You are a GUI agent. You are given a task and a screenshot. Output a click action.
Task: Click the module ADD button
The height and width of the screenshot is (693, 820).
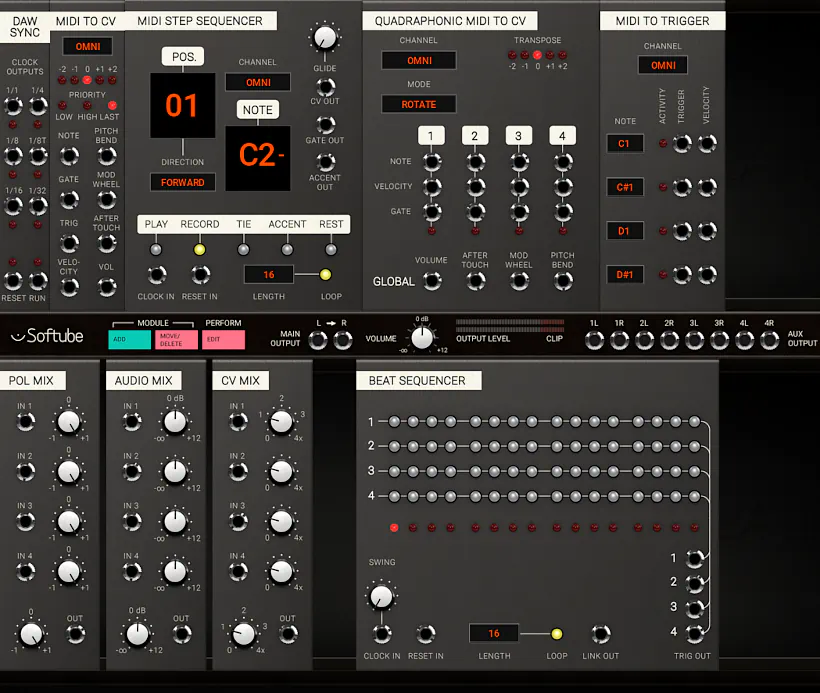pyautogui.click(x=130, y=339)
